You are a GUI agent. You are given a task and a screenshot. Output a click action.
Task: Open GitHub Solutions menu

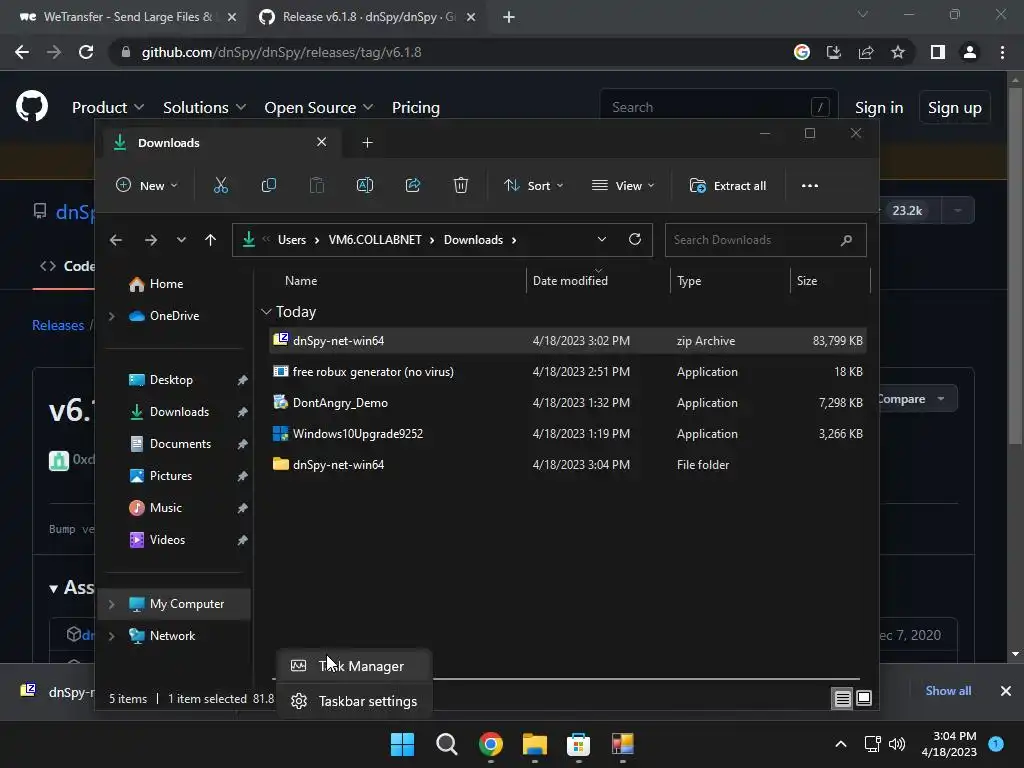(204, 107)
